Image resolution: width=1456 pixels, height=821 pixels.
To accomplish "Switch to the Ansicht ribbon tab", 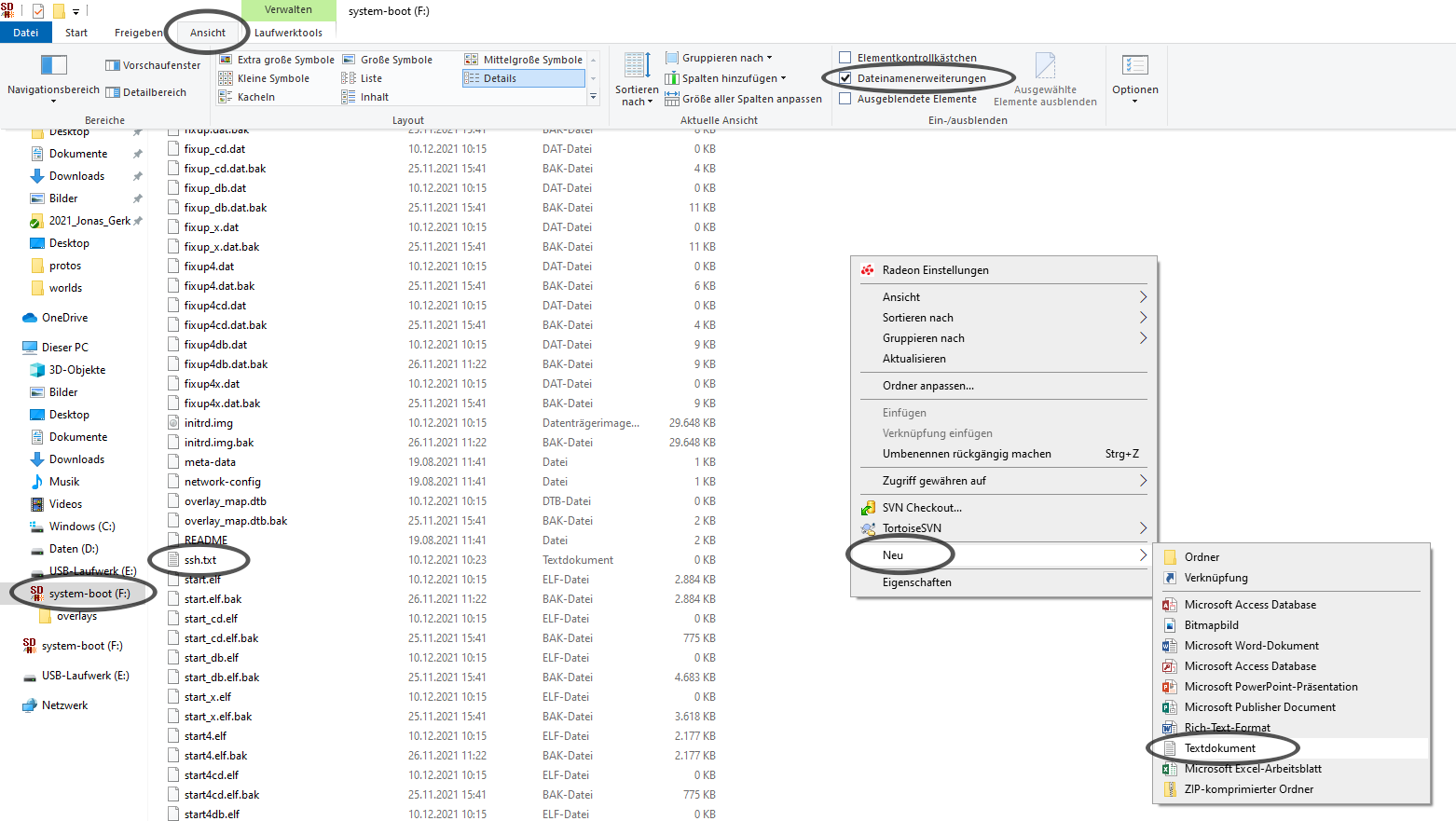I will click(207, 33).
